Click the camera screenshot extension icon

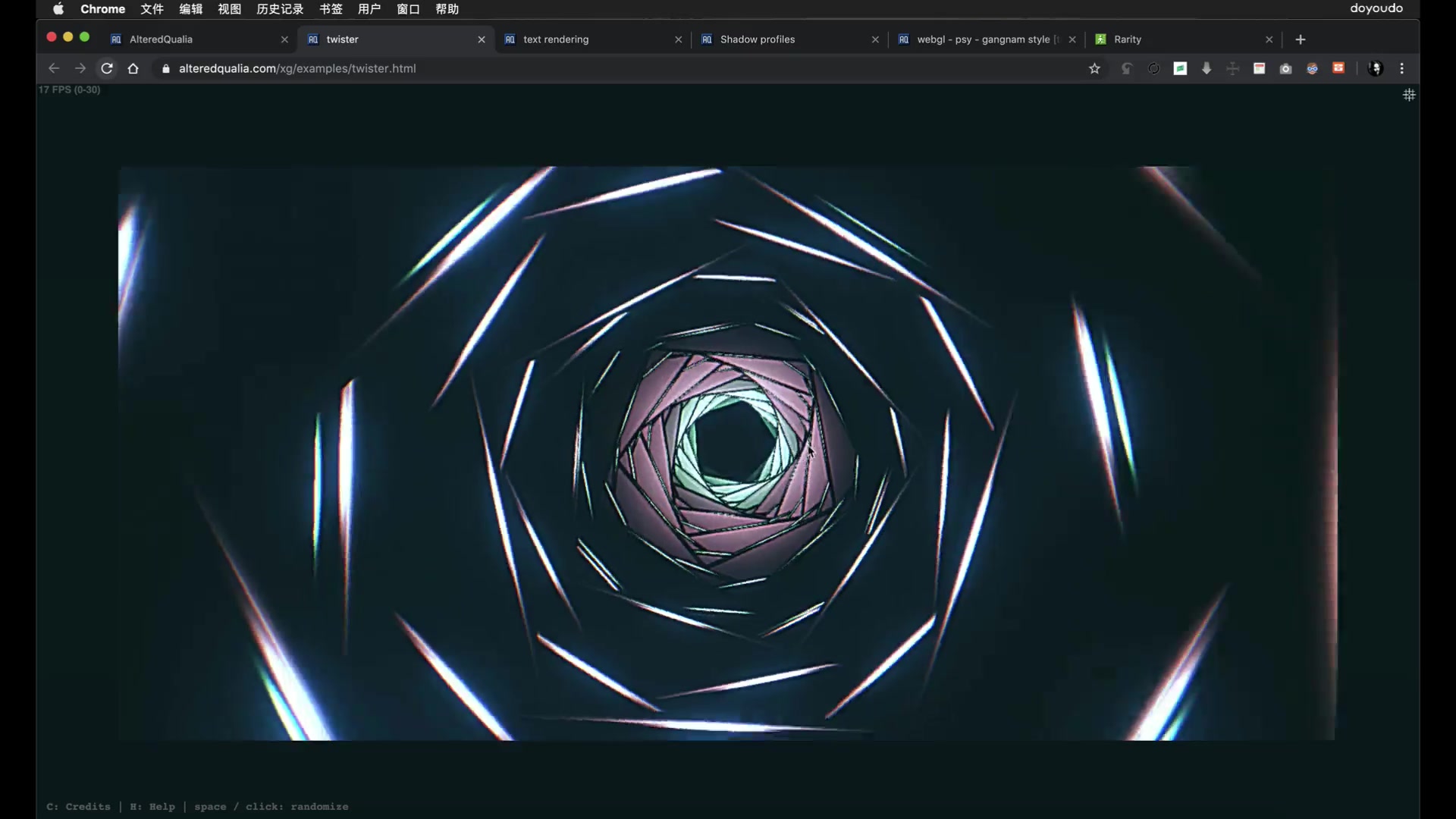pyautogui.click(x=1285, y=69)
